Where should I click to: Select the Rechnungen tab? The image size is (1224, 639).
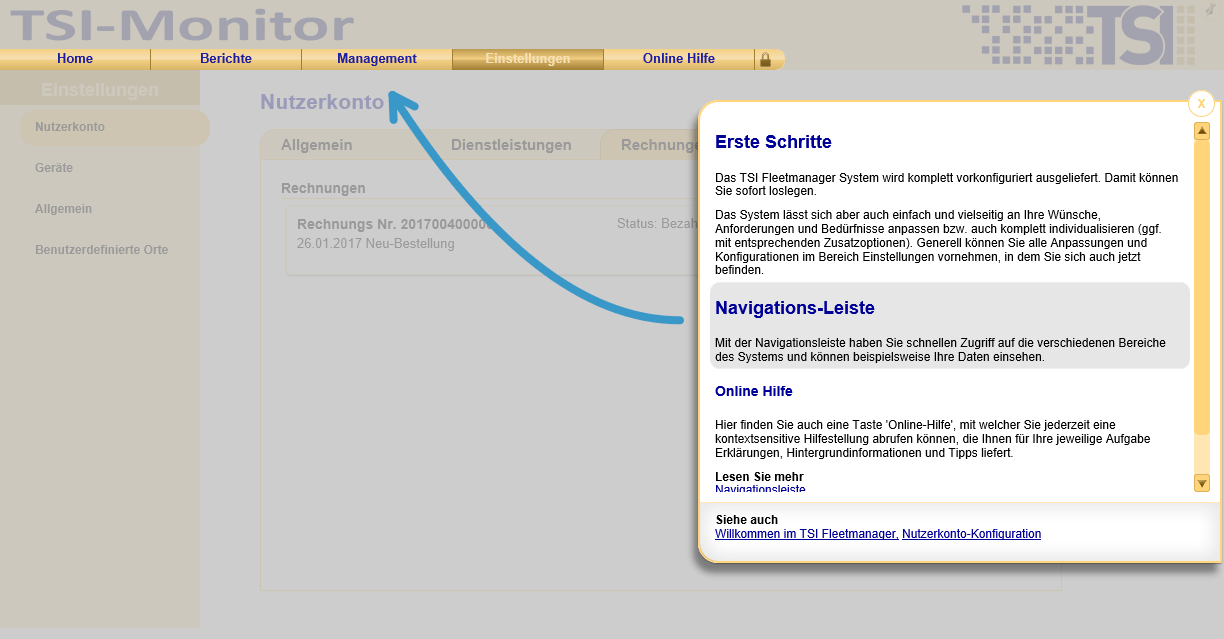[x=649, y=145]
